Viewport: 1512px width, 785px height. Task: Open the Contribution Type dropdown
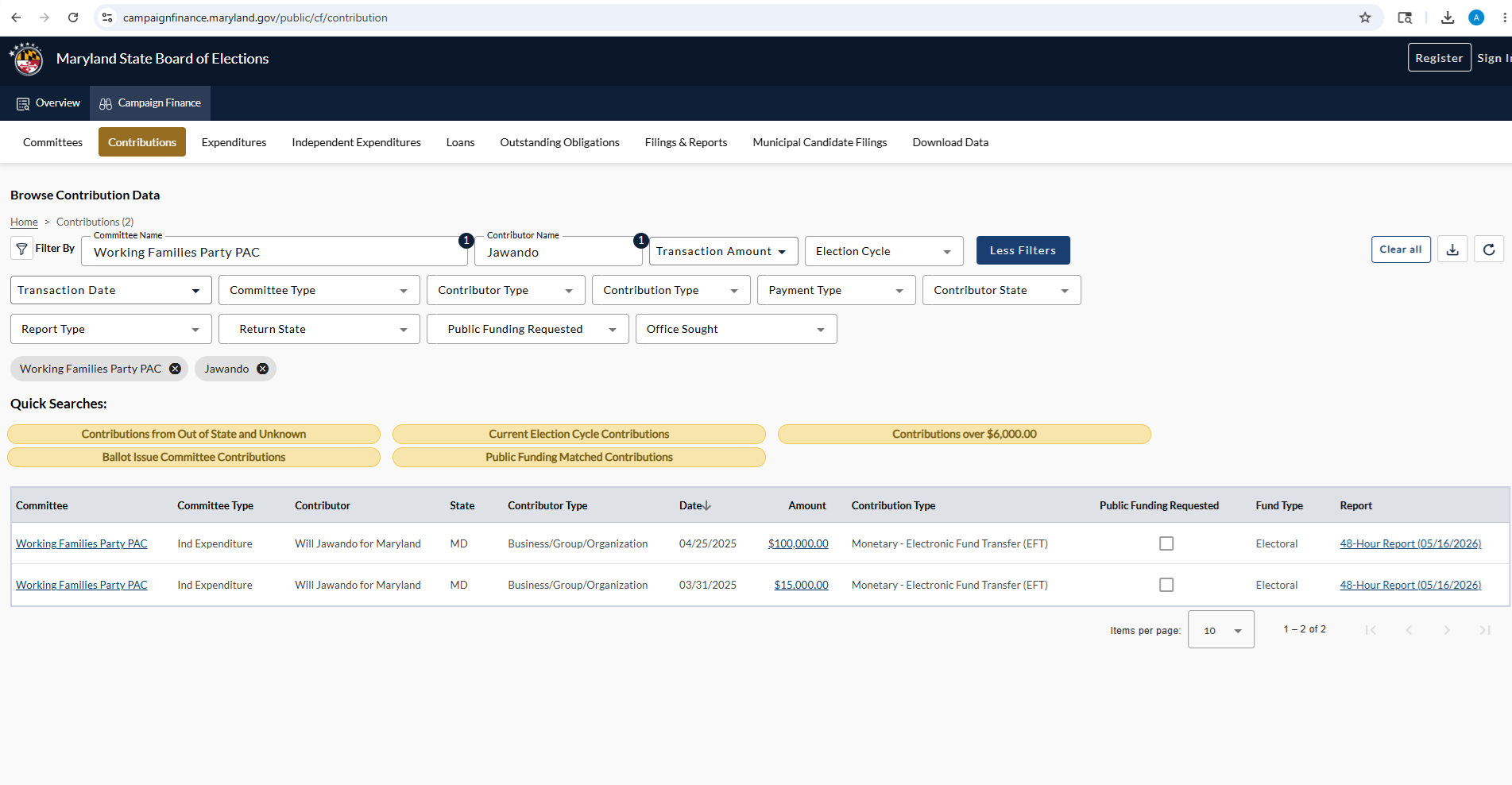click(x=671, y=290)
